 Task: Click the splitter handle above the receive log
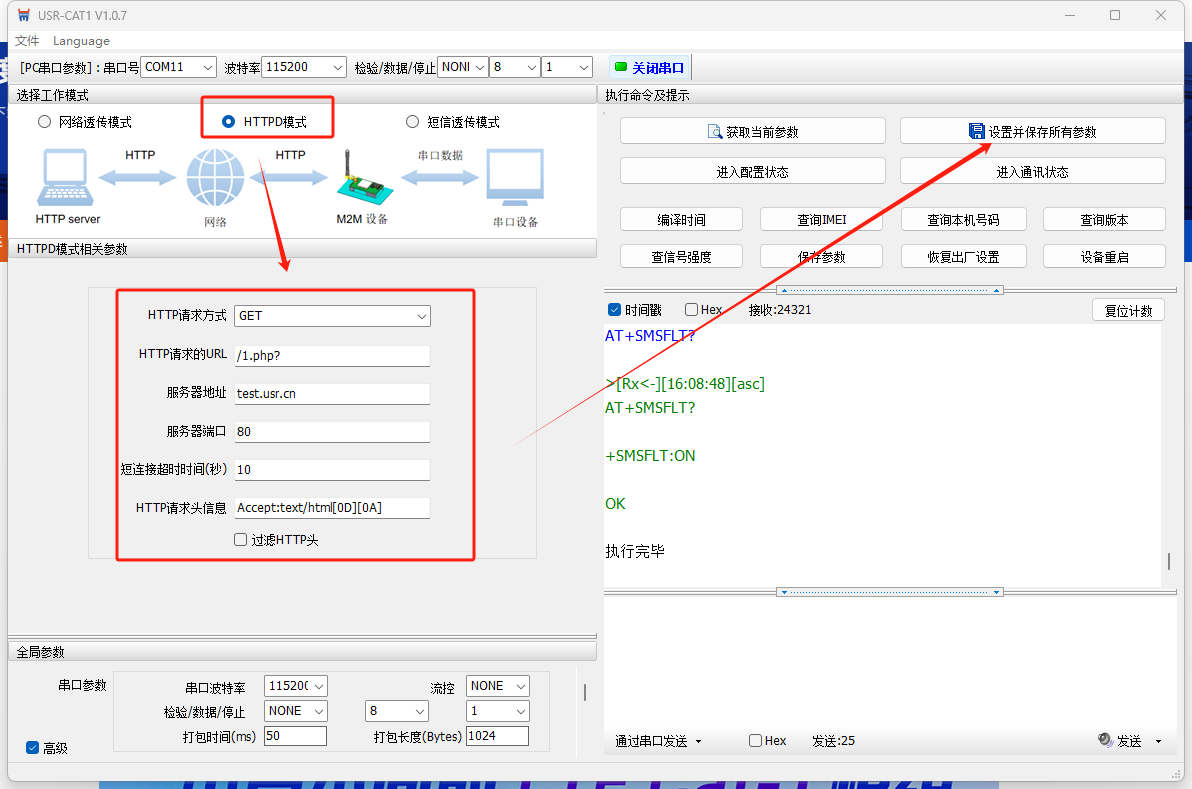click(x=889, y=290)
